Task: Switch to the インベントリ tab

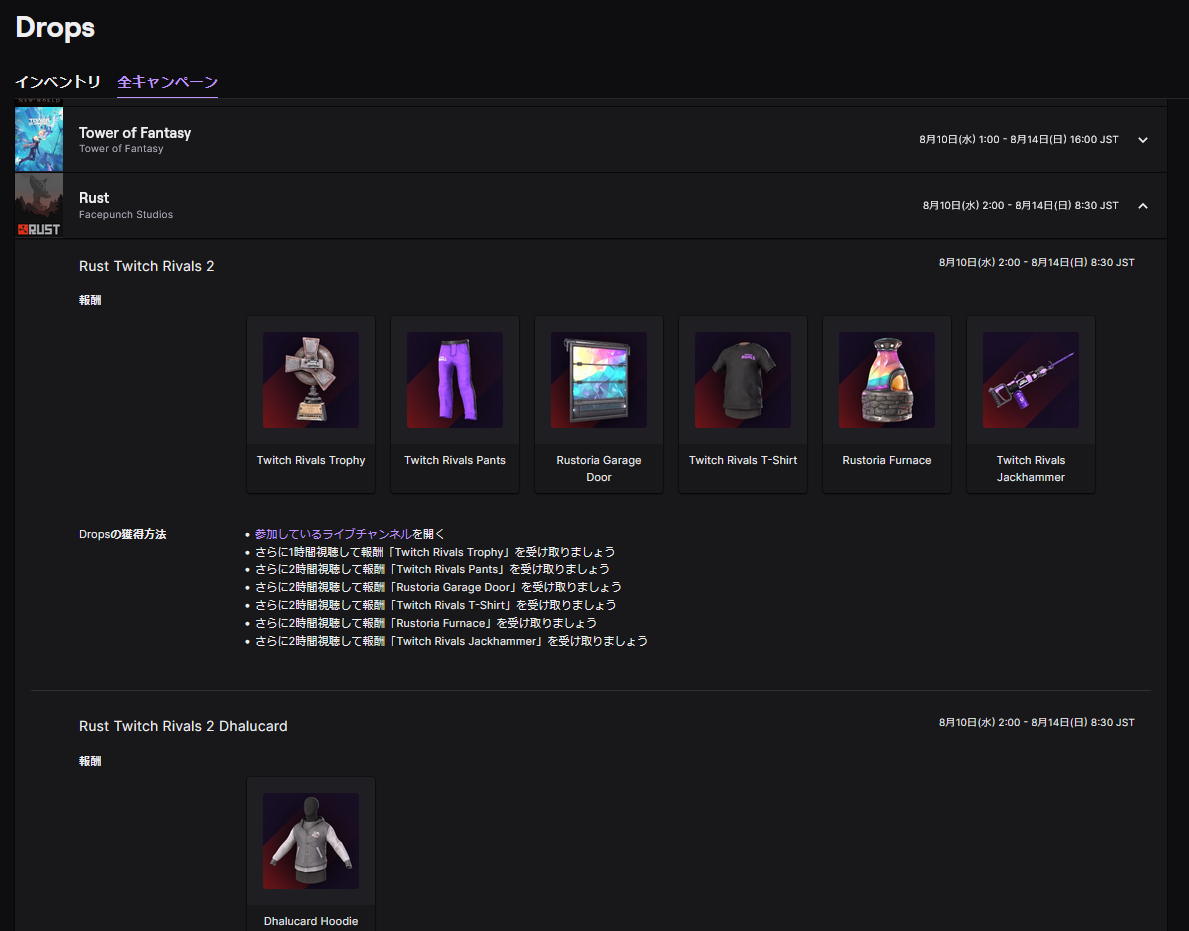Action: [58, 82]
